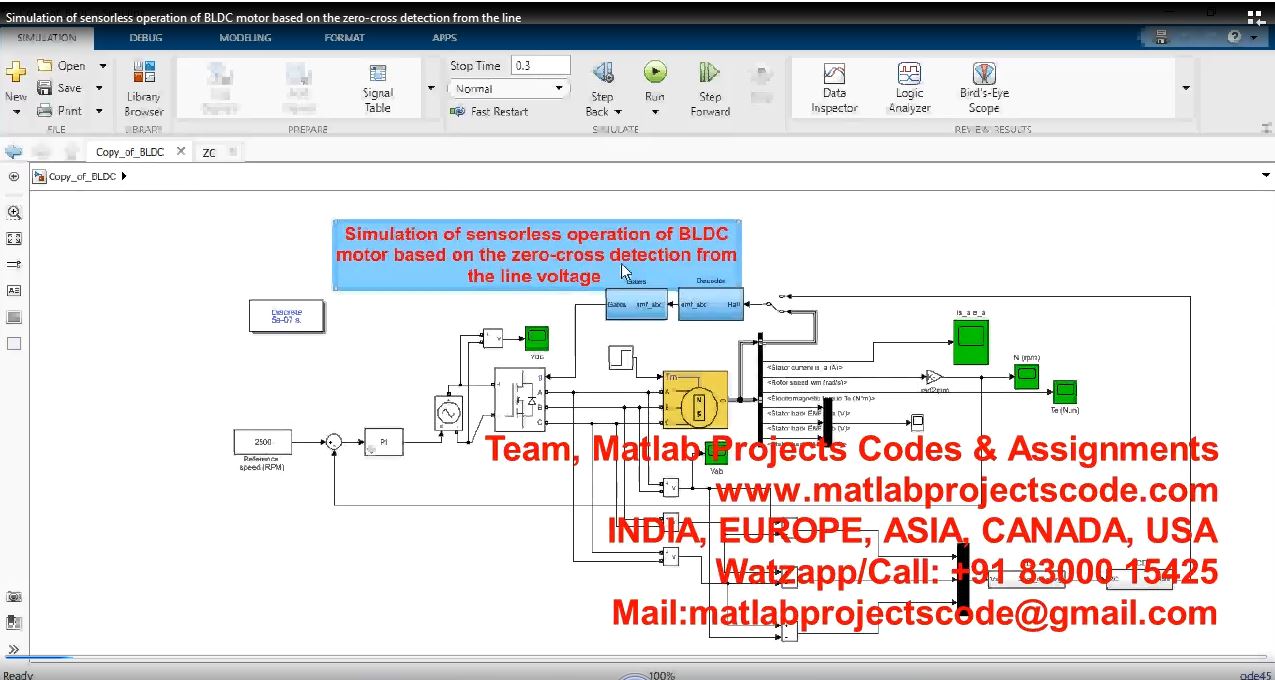
Task: Open the Run options arrow
Action: point(655,112)
